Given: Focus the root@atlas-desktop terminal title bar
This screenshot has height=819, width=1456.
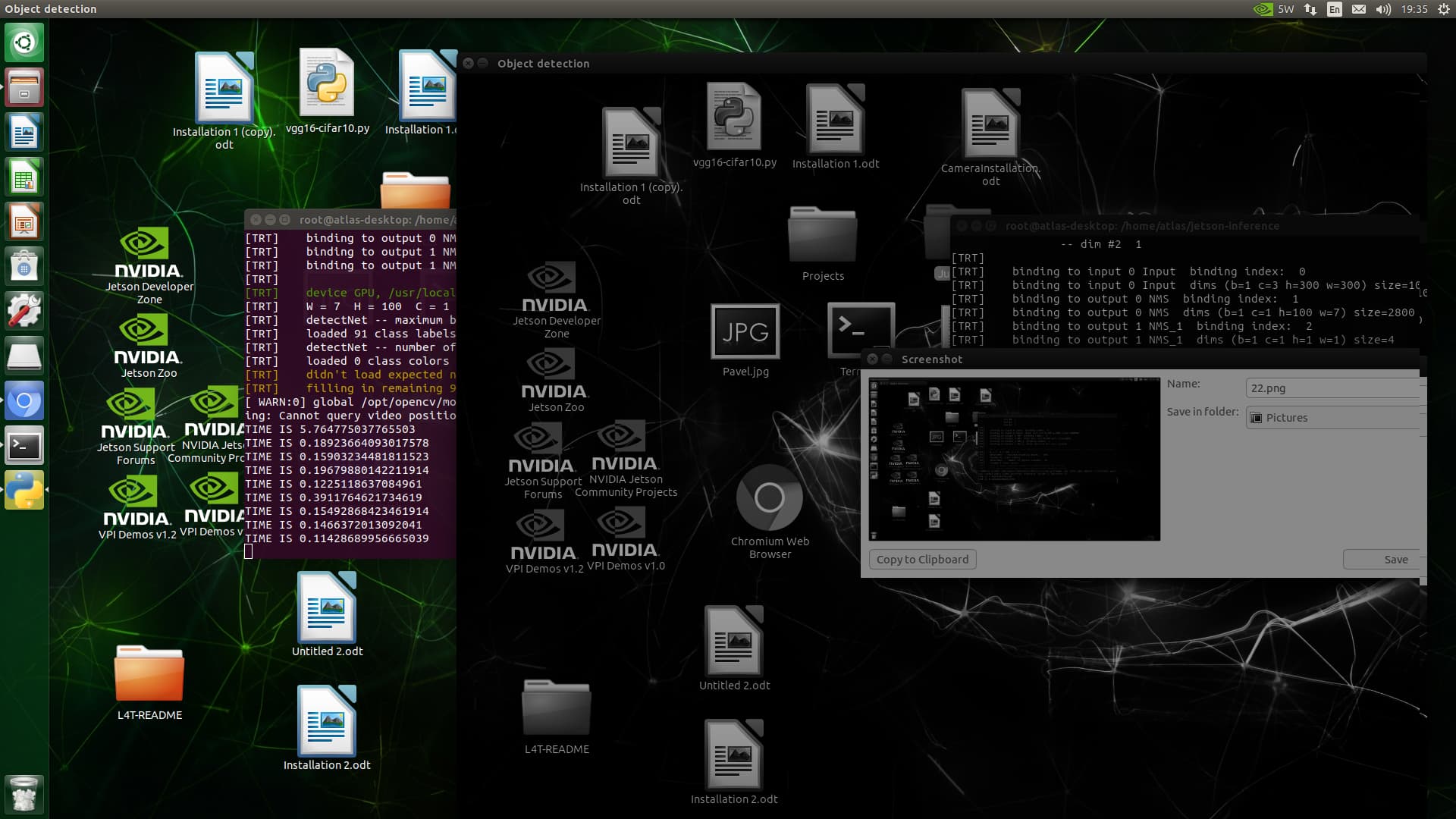Looking at the screenshot, I should (x=350, y=219).
